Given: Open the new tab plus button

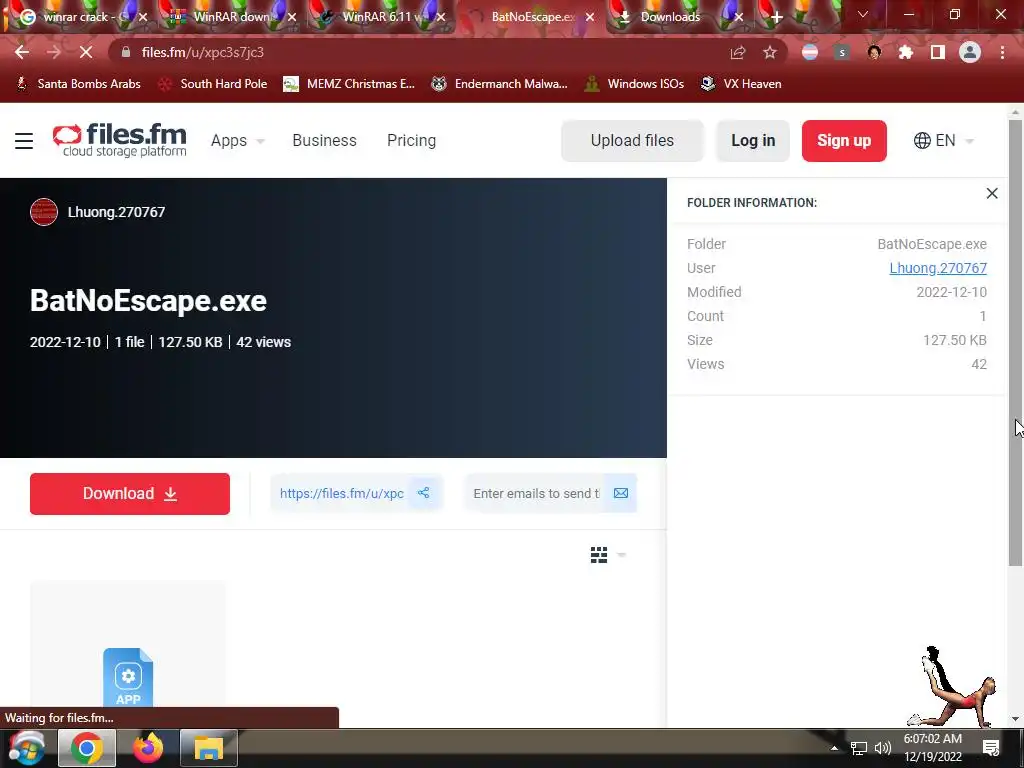Looking at the screenshot, I should [x=776, y=17].
